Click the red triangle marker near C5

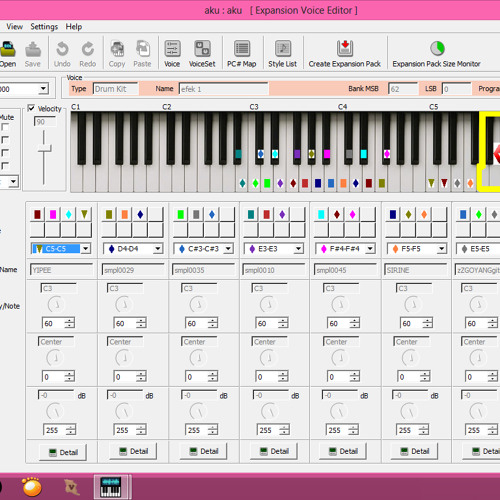(x=444, y=183)
